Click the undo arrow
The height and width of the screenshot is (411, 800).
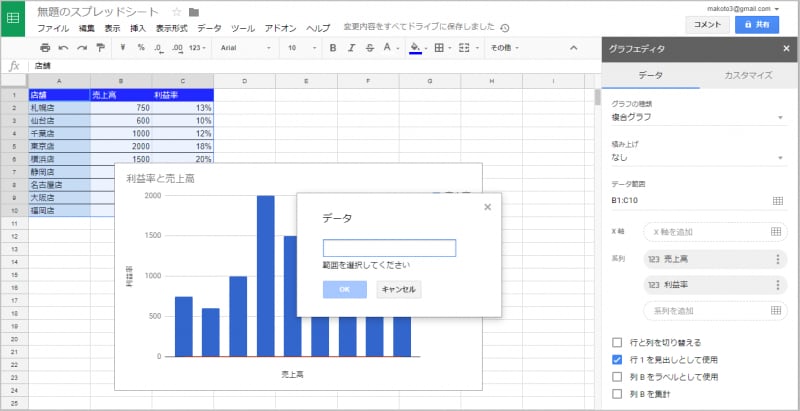point(63,48)
